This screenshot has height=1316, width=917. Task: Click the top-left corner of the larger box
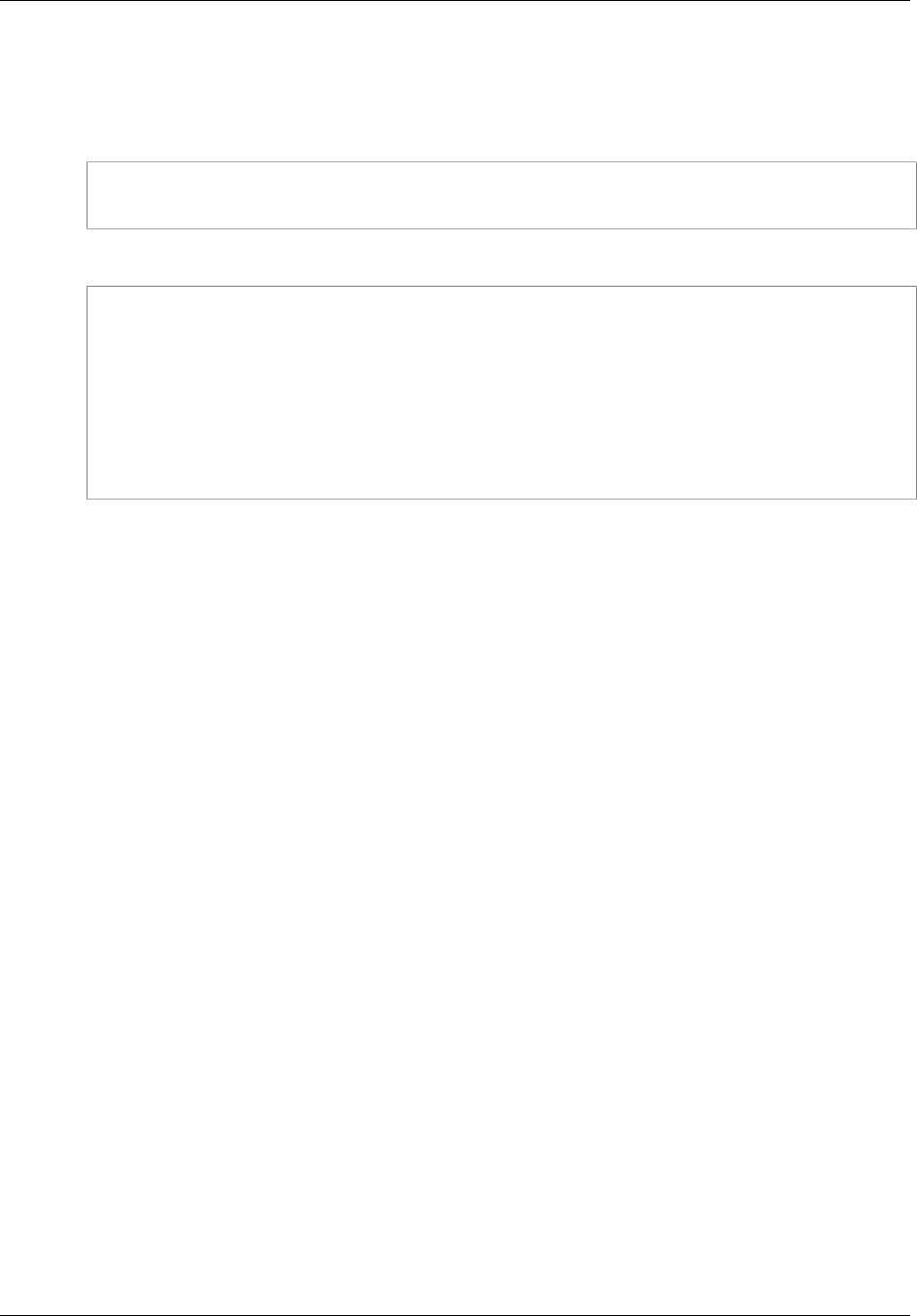coord(88,287)
